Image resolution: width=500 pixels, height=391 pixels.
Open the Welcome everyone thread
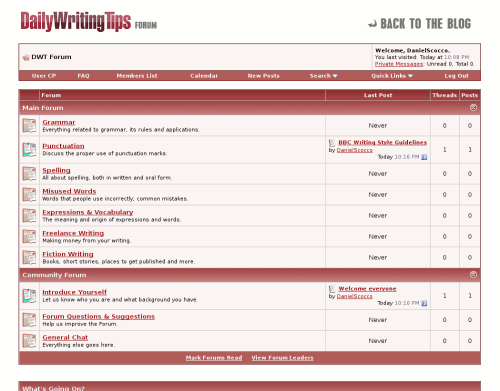367,289
